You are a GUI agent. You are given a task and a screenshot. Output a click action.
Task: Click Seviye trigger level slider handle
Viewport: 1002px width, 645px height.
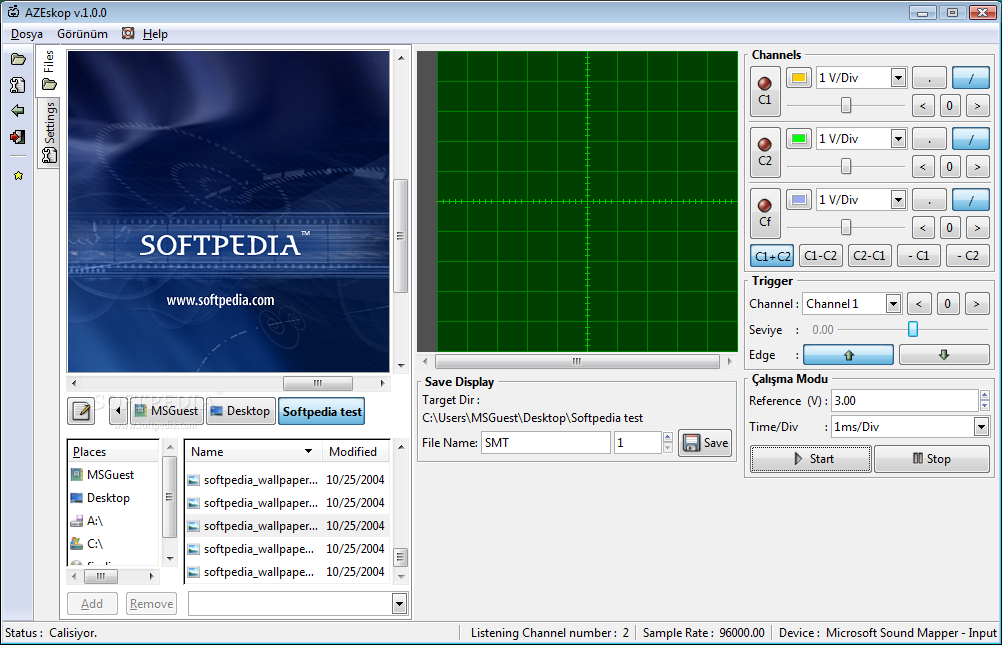tap(913, 329)
